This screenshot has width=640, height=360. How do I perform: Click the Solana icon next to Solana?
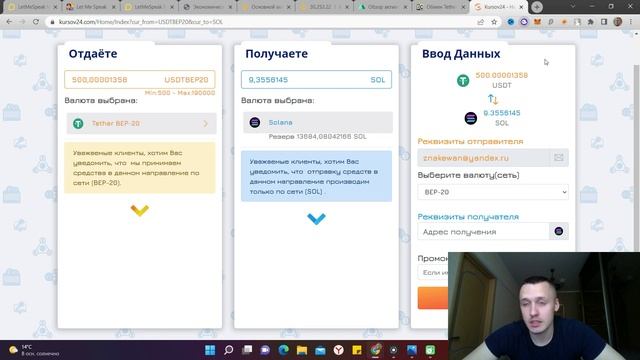pyautogui.click(x=255, y=122)
